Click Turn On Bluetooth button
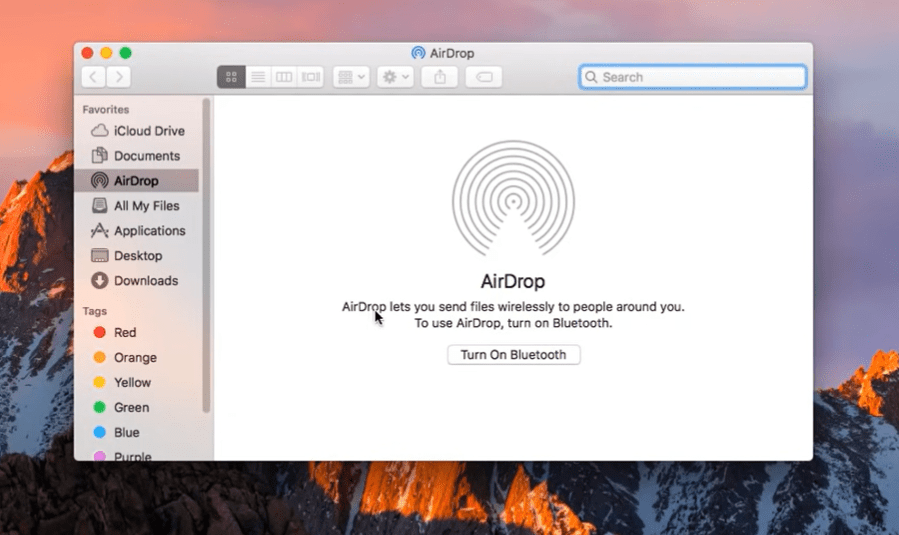 514,355
